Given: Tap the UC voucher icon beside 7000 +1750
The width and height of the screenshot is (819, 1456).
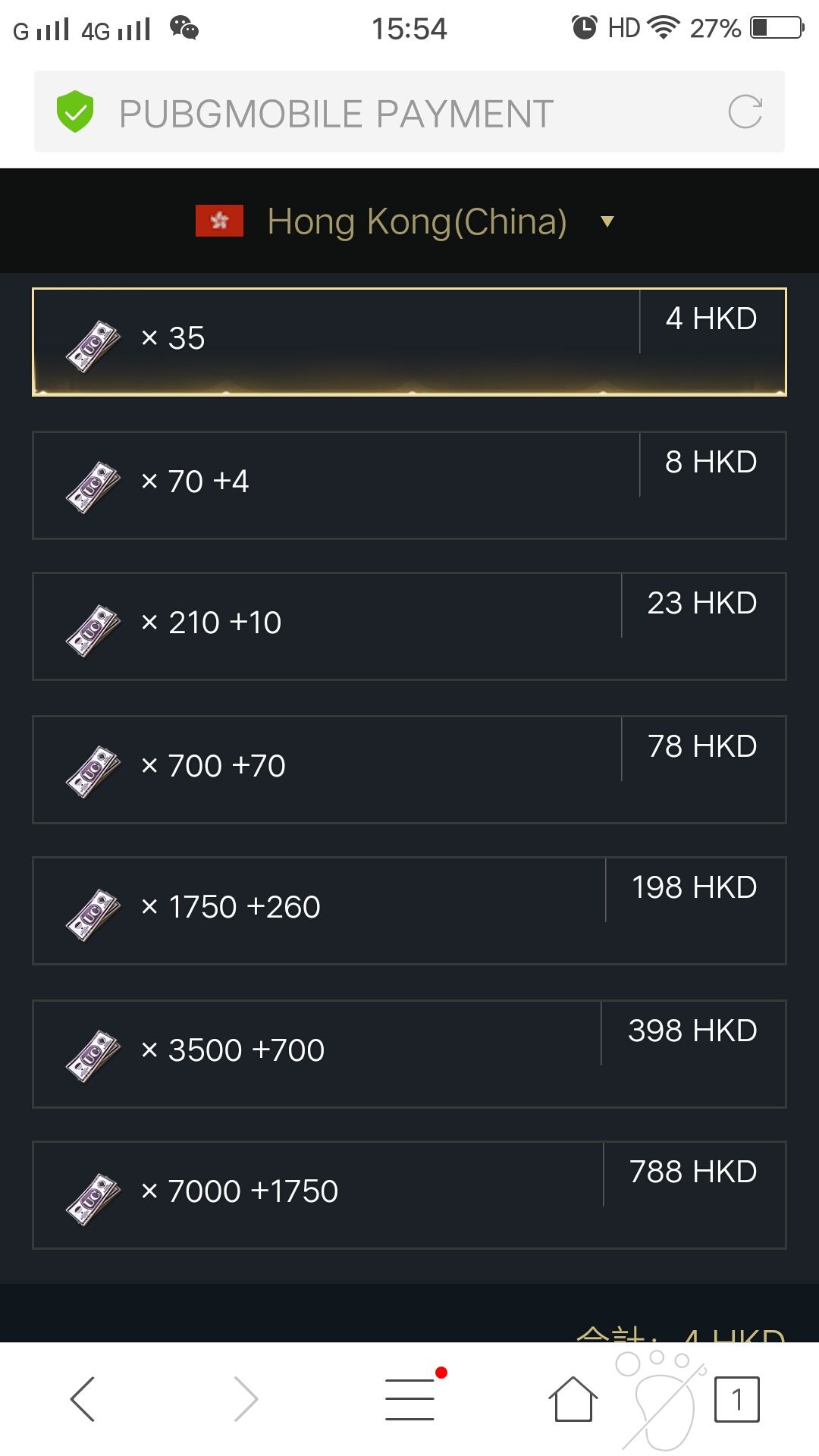Looking at the screenshot, I should [x=93, y=1199].
